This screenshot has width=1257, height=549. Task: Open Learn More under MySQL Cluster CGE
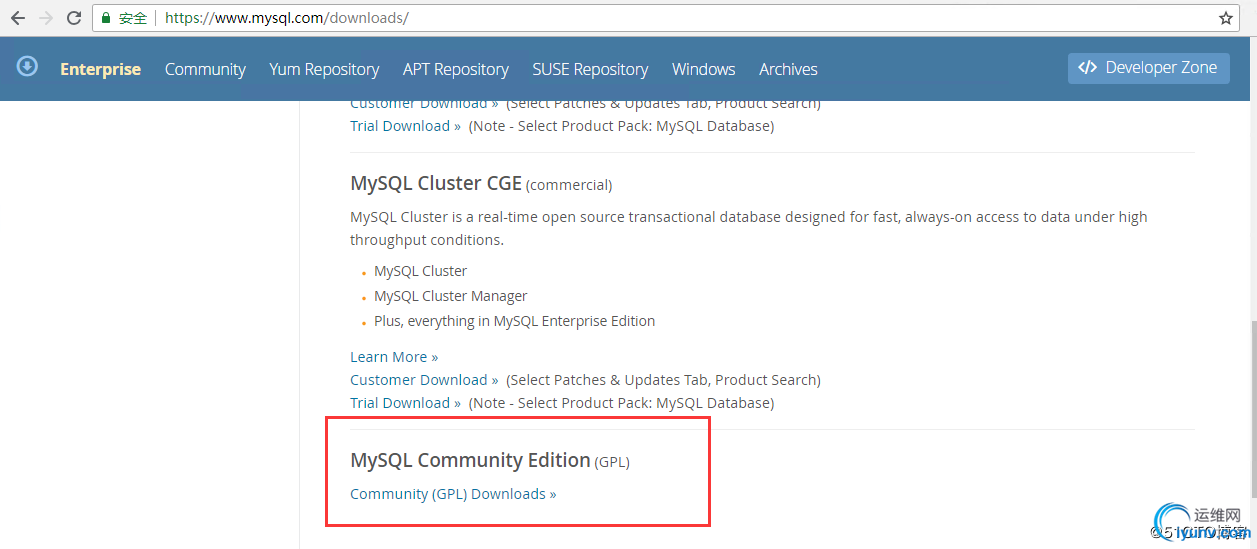394,357
